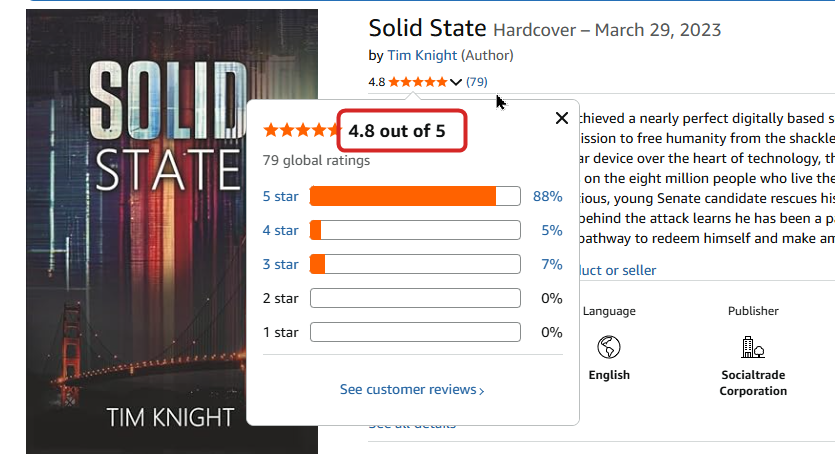Click the 5 star rating bar

415,196
